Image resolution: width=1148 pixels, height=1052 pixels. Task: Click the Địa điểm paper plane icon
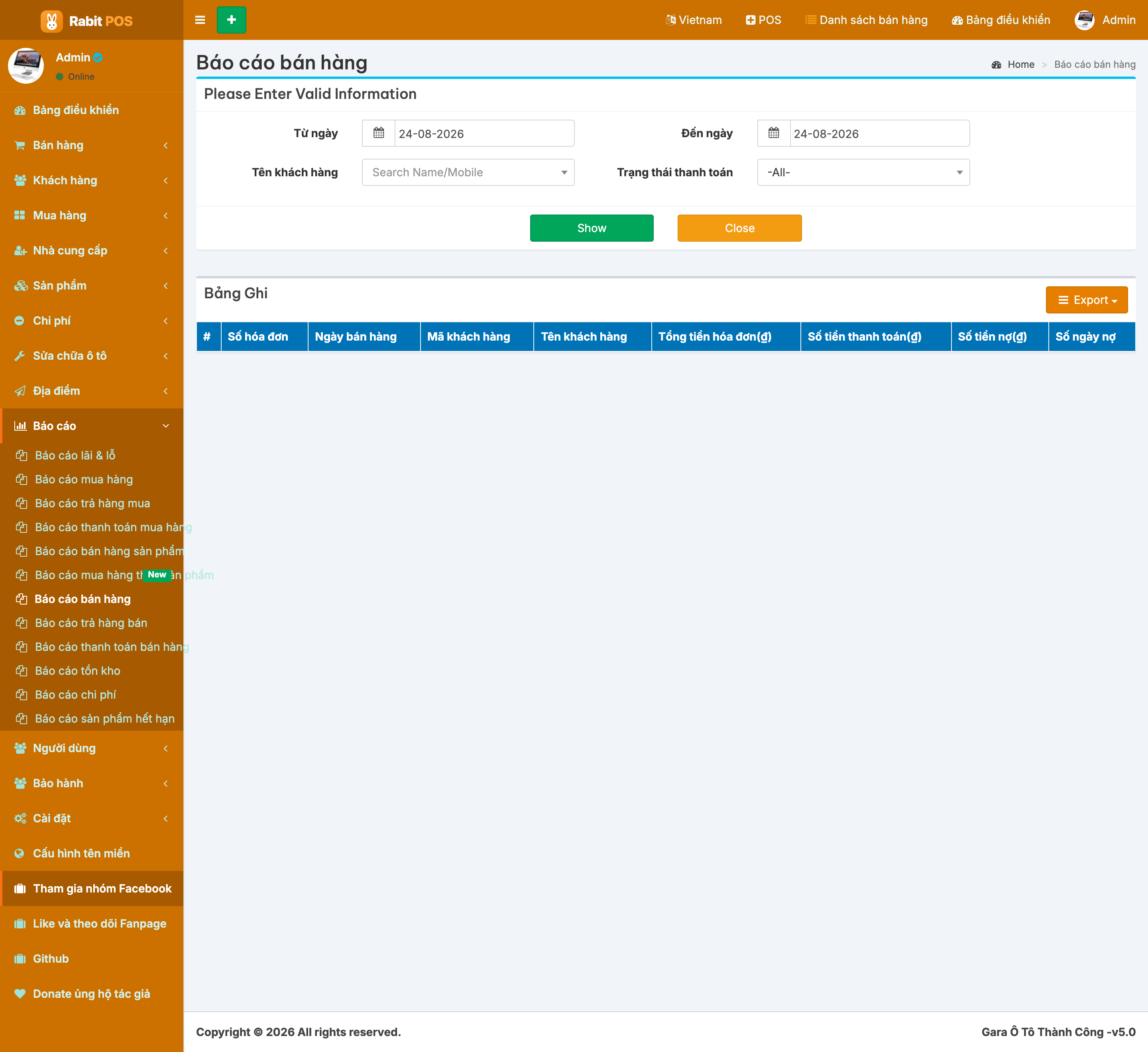(20, 391)
